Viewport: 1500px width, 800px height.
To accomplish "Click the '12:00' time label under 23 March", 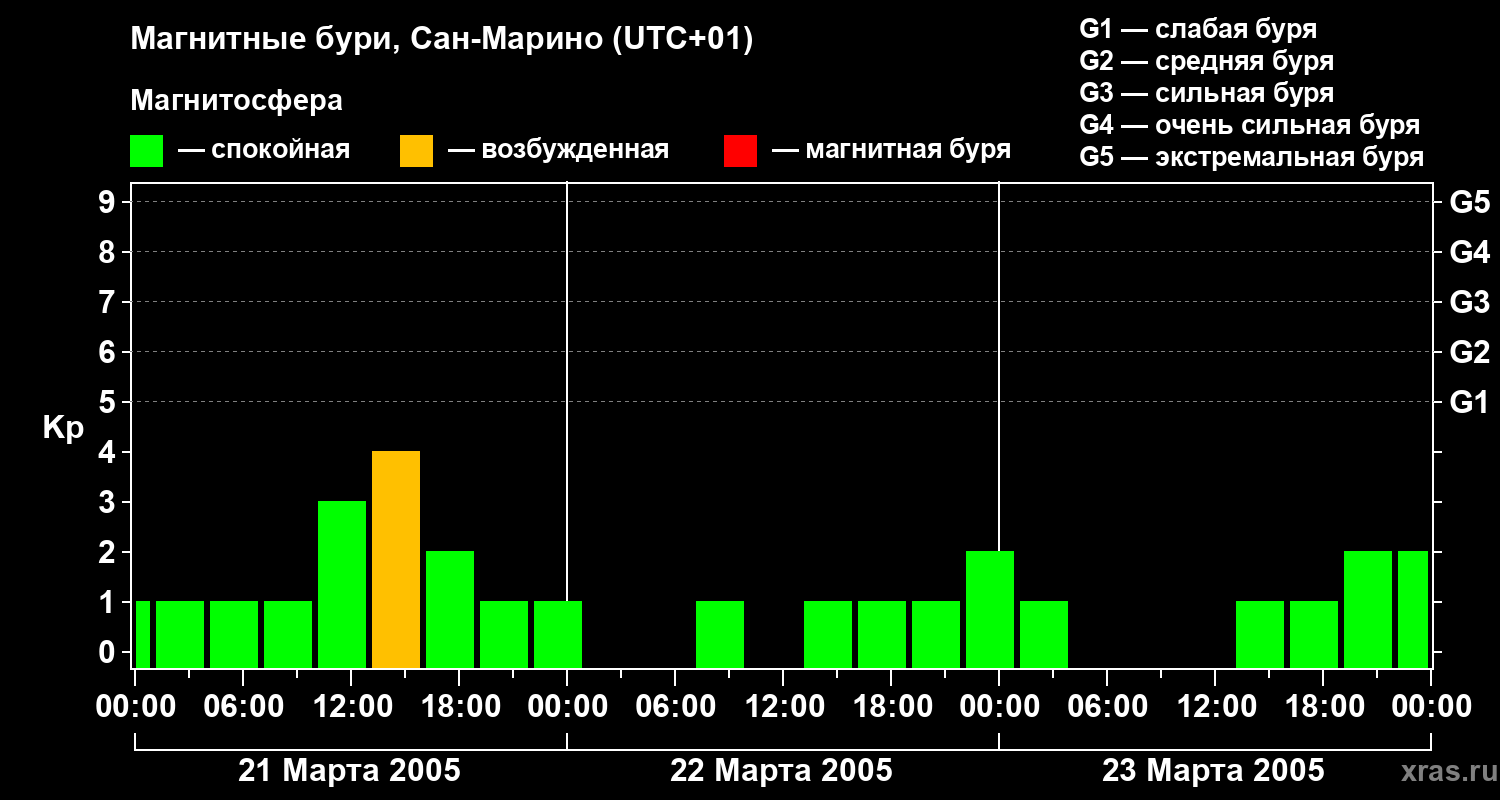I will [x=1215, y=706].
